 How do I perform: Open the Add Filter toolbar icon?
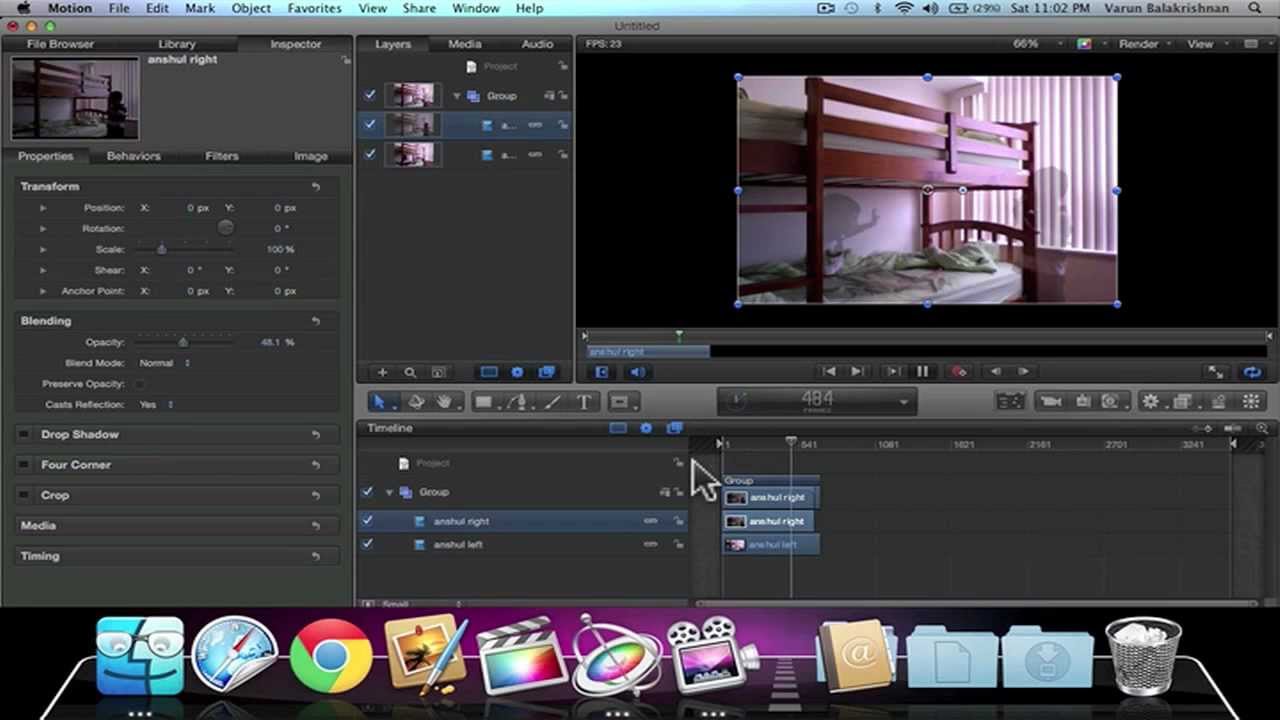coord(1183,401)
